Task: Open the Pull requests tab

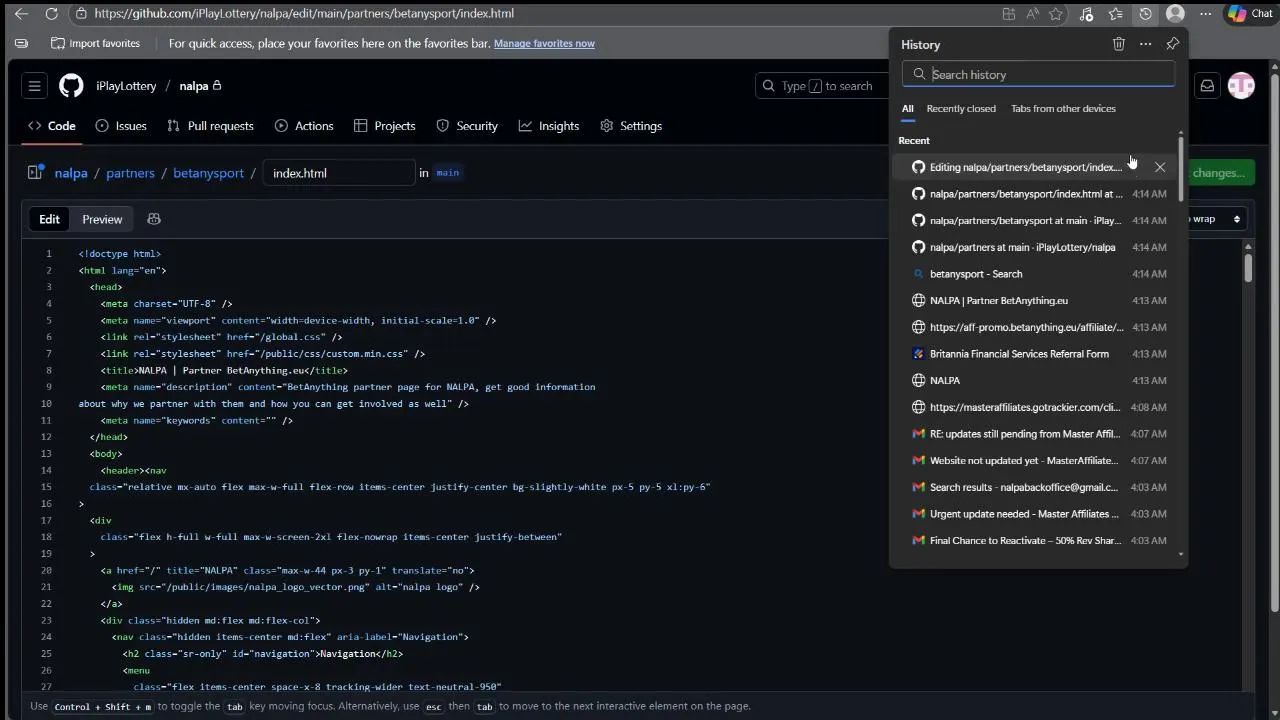Action: pos(210,126)
